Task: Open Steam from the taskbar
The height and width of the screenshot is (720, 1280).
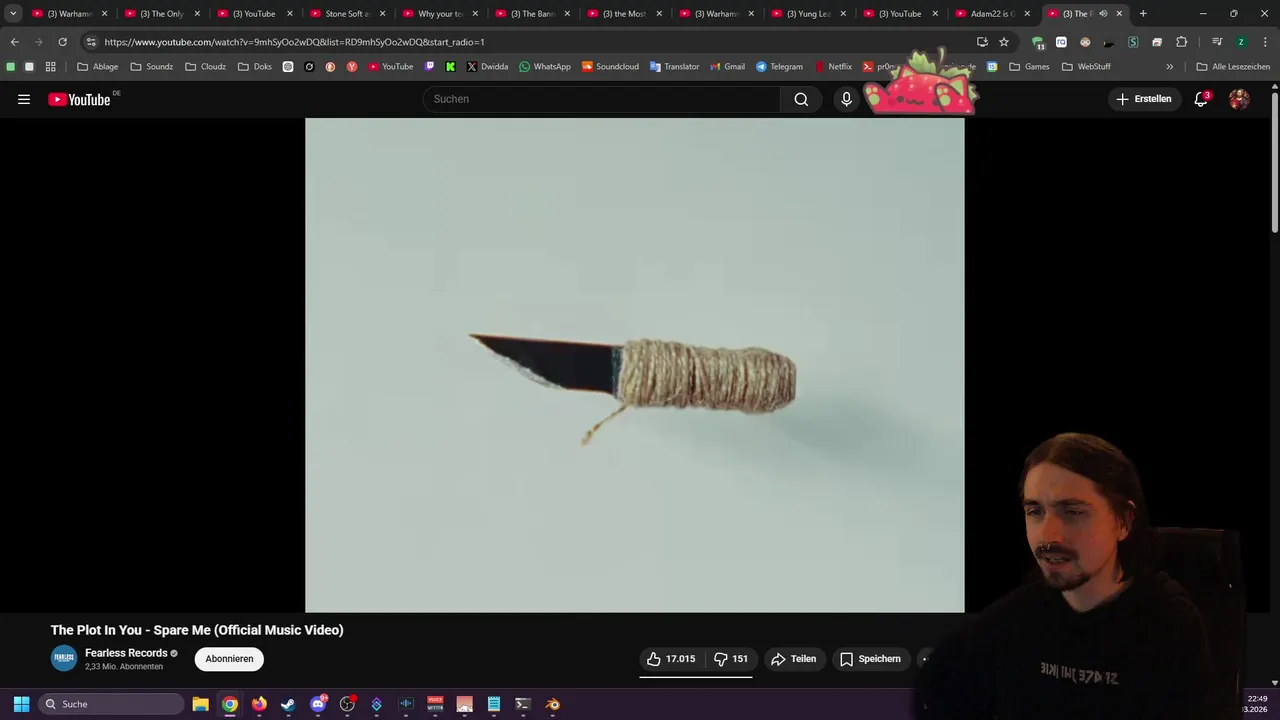Action: 288,704
